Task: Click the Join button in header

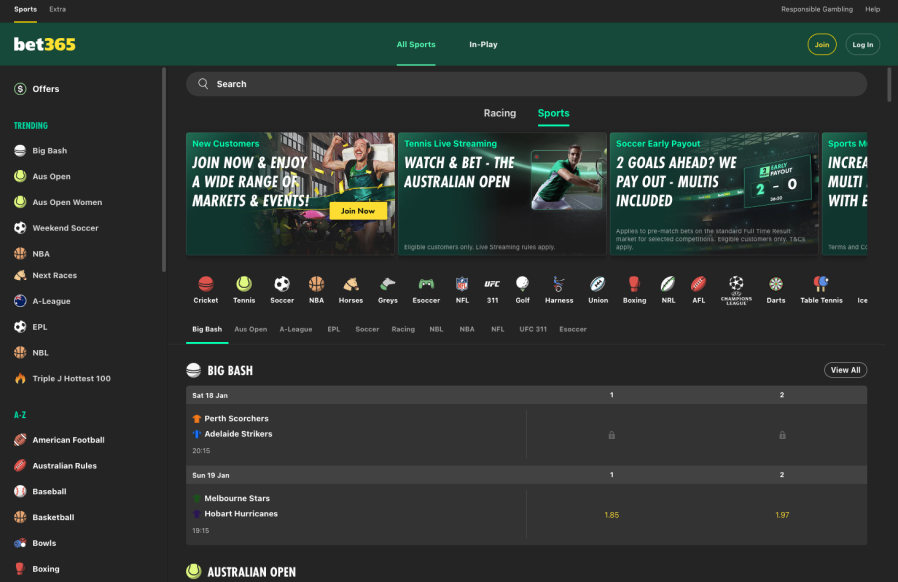Action: (822, 45)
